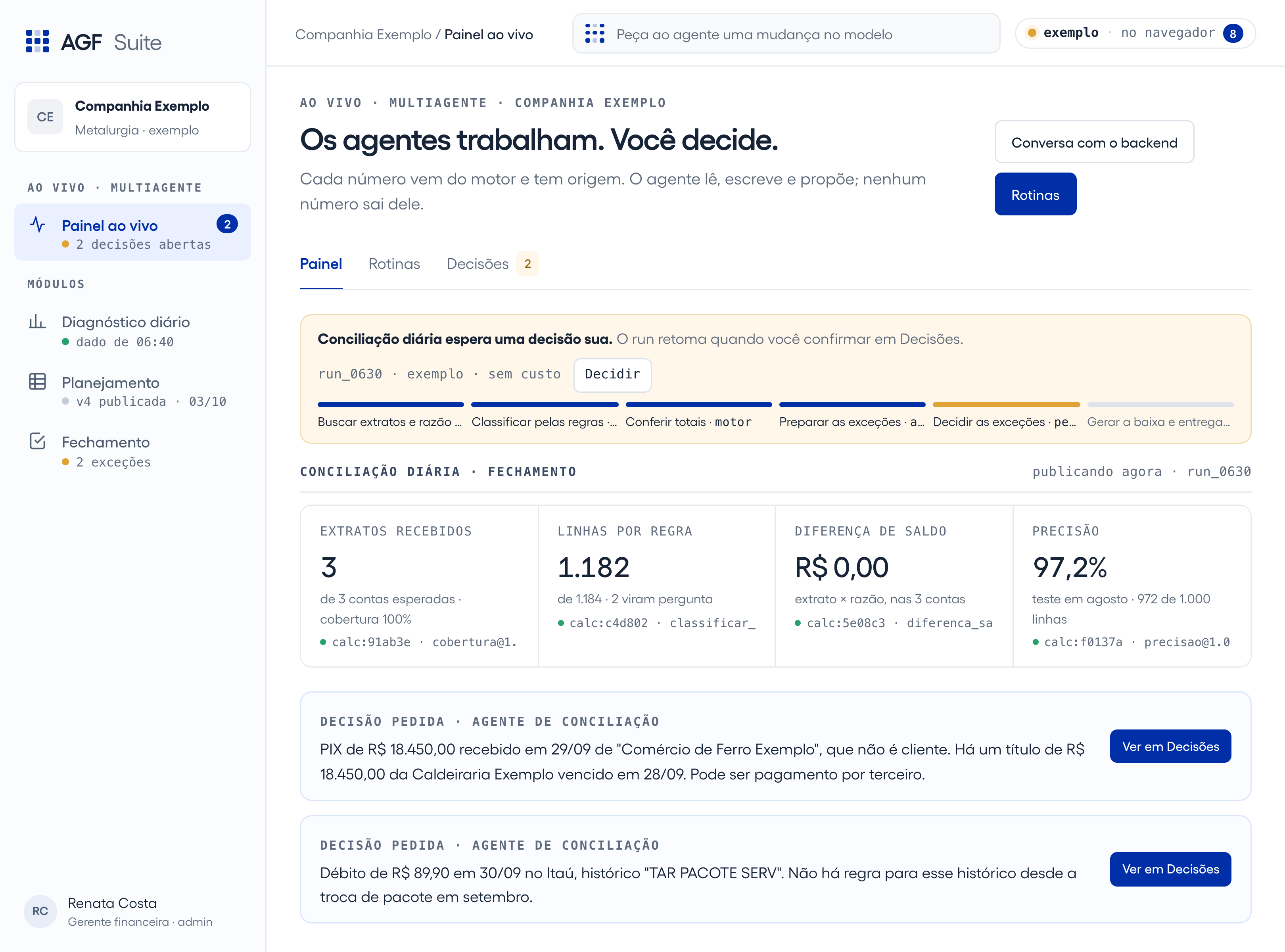Click the 97,2% precision value

pos(1070,568)
